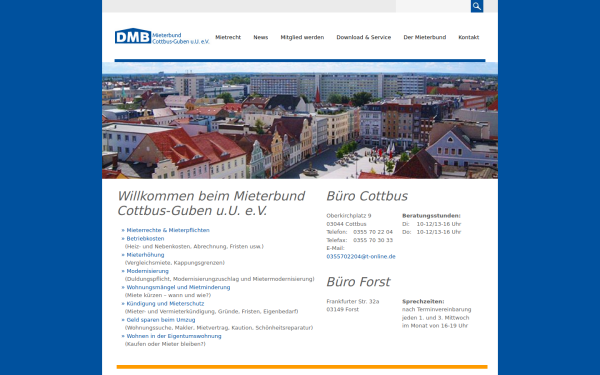
Task: Click the Duldungspflicht, Modernisierungszuschlag description
Action: (220, 279)
